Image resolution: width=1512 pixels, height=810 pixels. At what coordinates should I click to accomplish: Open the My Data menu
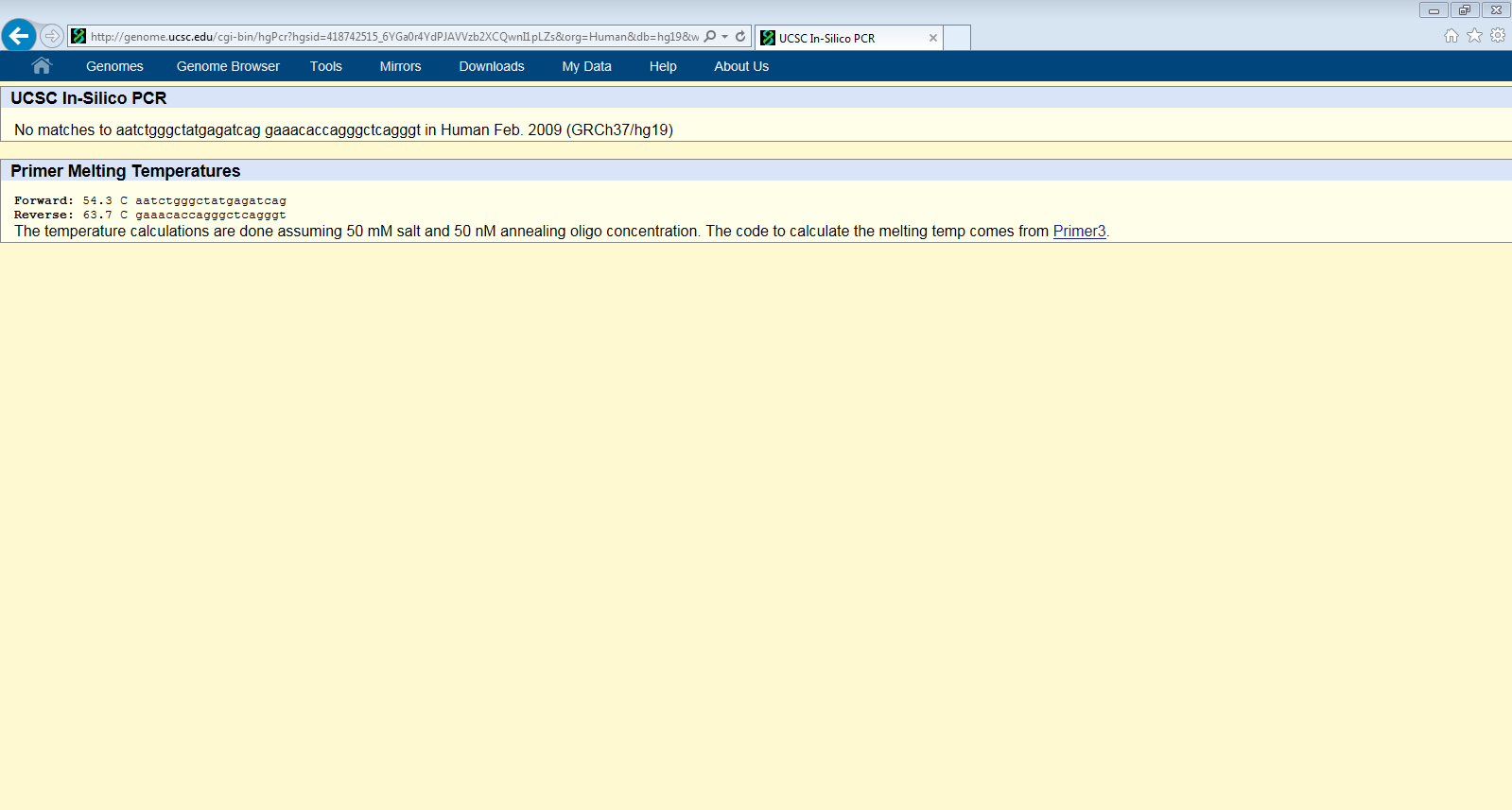[586, 66]
